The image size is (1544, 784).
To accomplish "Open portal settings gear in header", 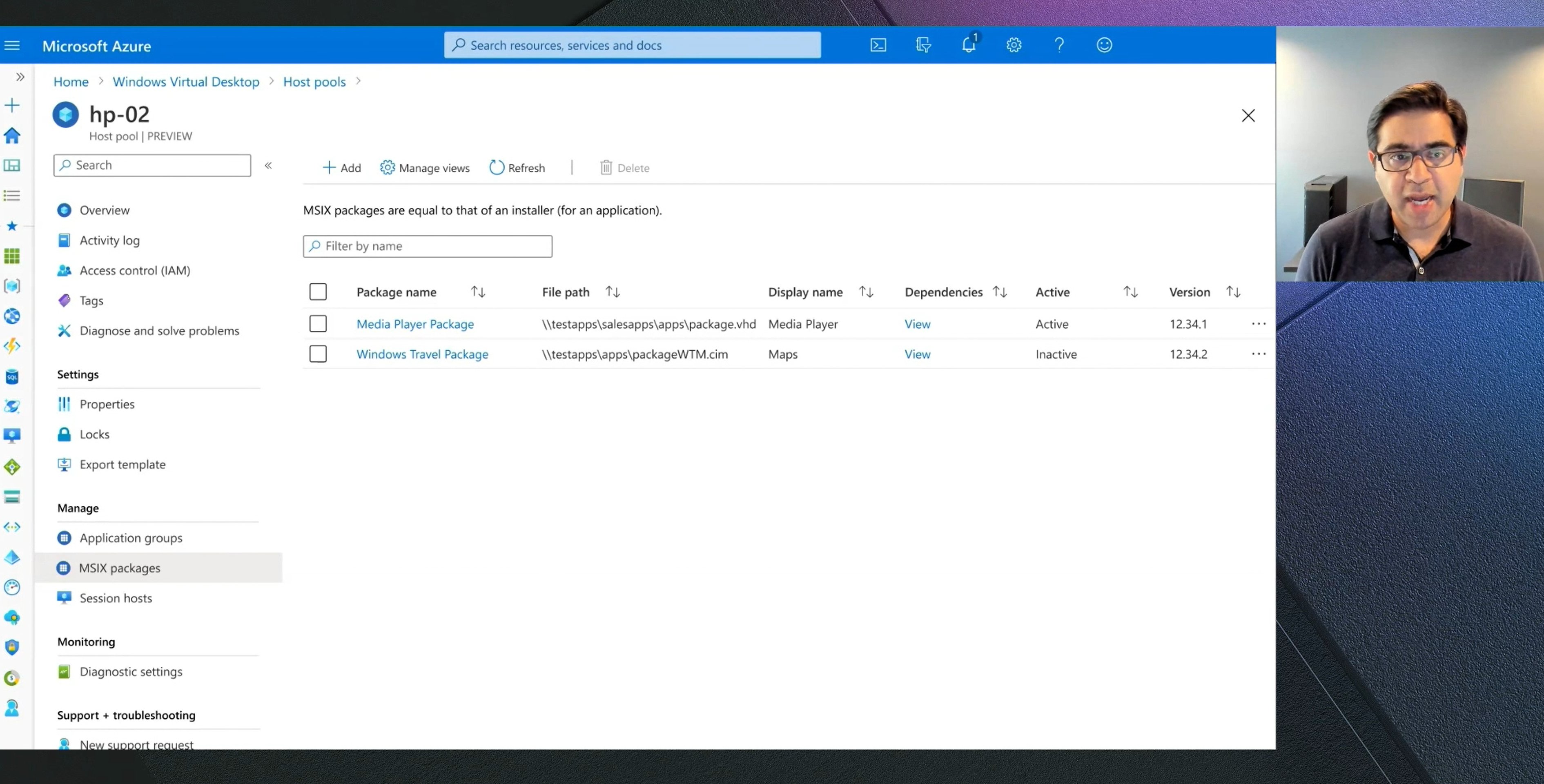I will coord(1014,46).
